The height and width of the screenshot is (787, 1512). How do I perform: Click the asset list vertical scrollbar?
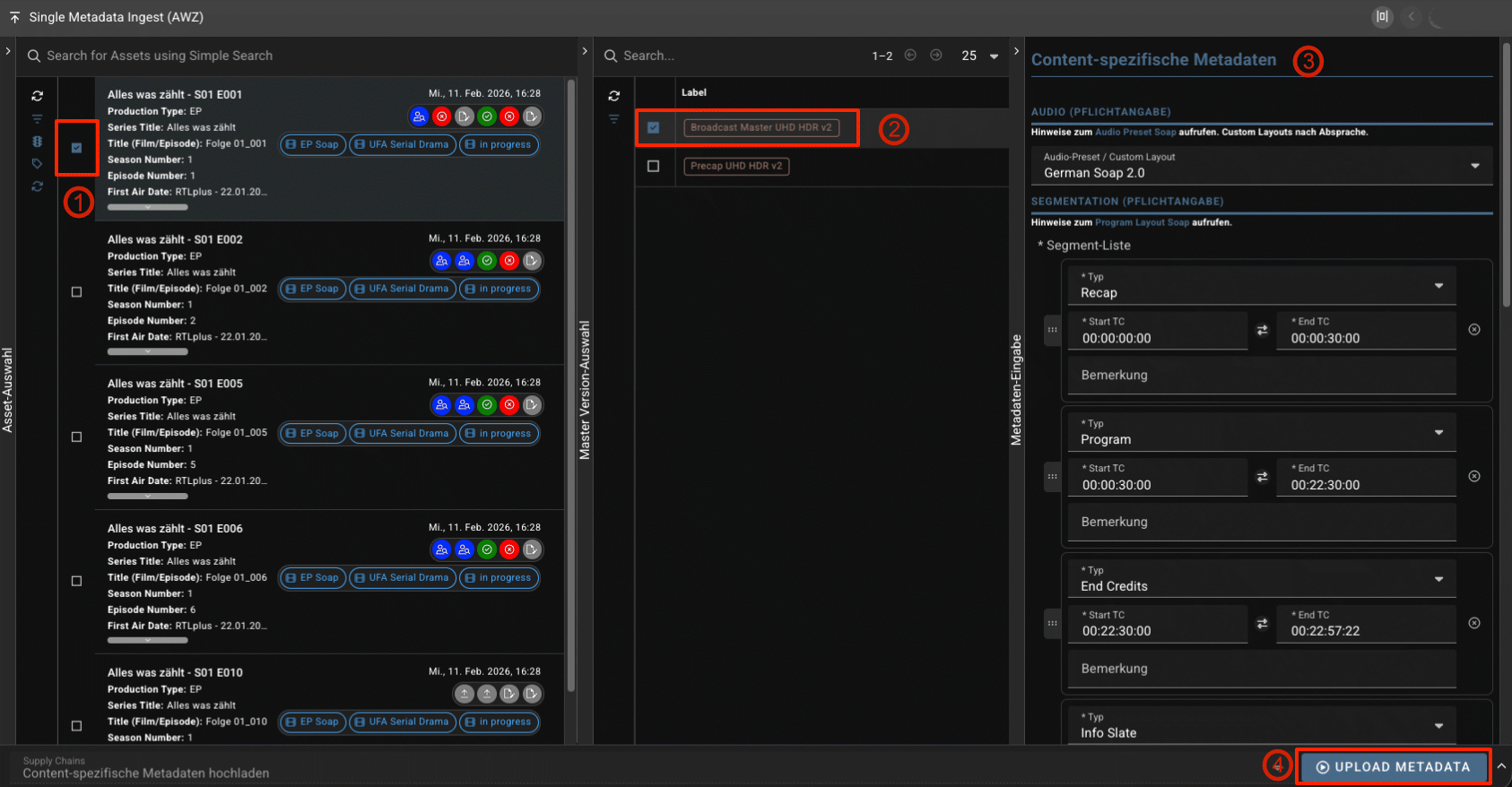coord(571,359)
